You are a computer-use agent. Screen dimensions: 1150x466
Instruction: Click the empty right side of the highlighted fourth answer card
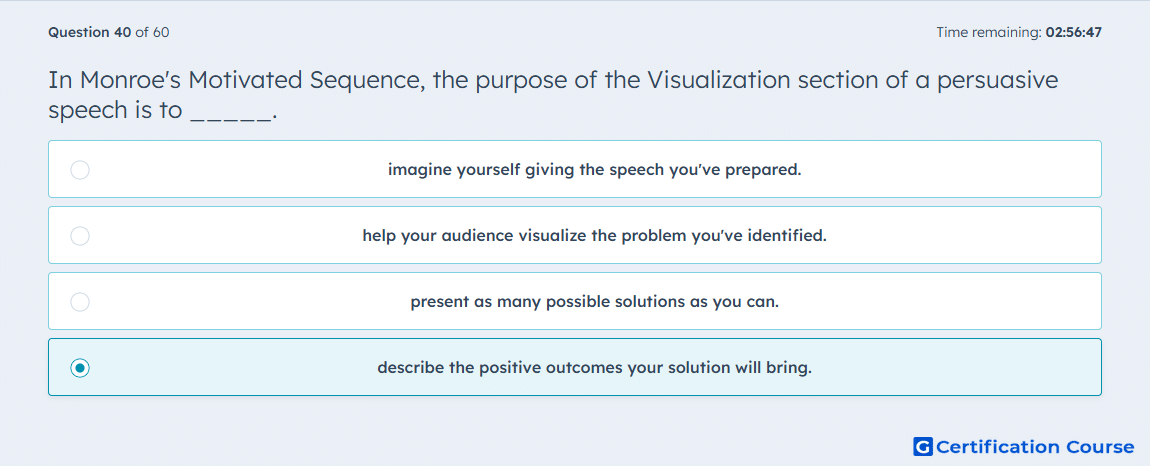953,367
